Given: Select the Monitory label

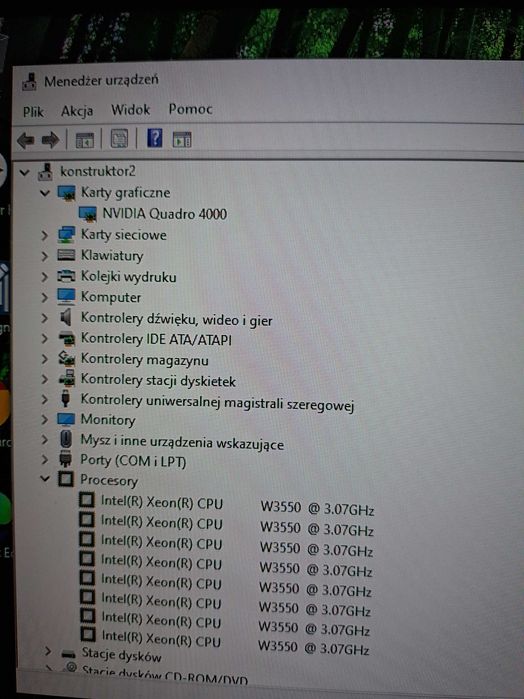Looking at the screenshot, I should (107, 420).
